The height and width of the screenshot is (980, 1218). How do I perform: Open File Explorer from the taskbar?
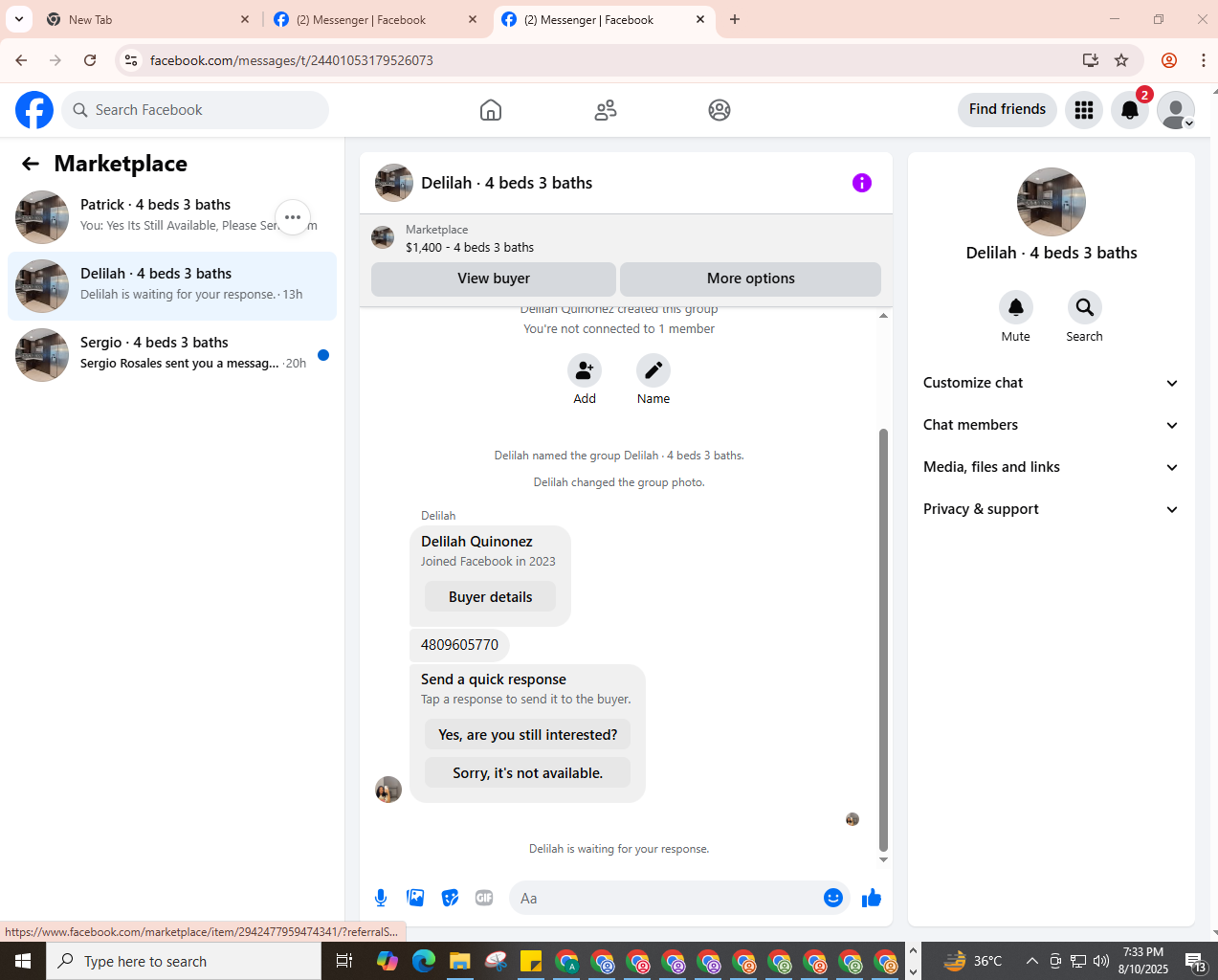460,961
